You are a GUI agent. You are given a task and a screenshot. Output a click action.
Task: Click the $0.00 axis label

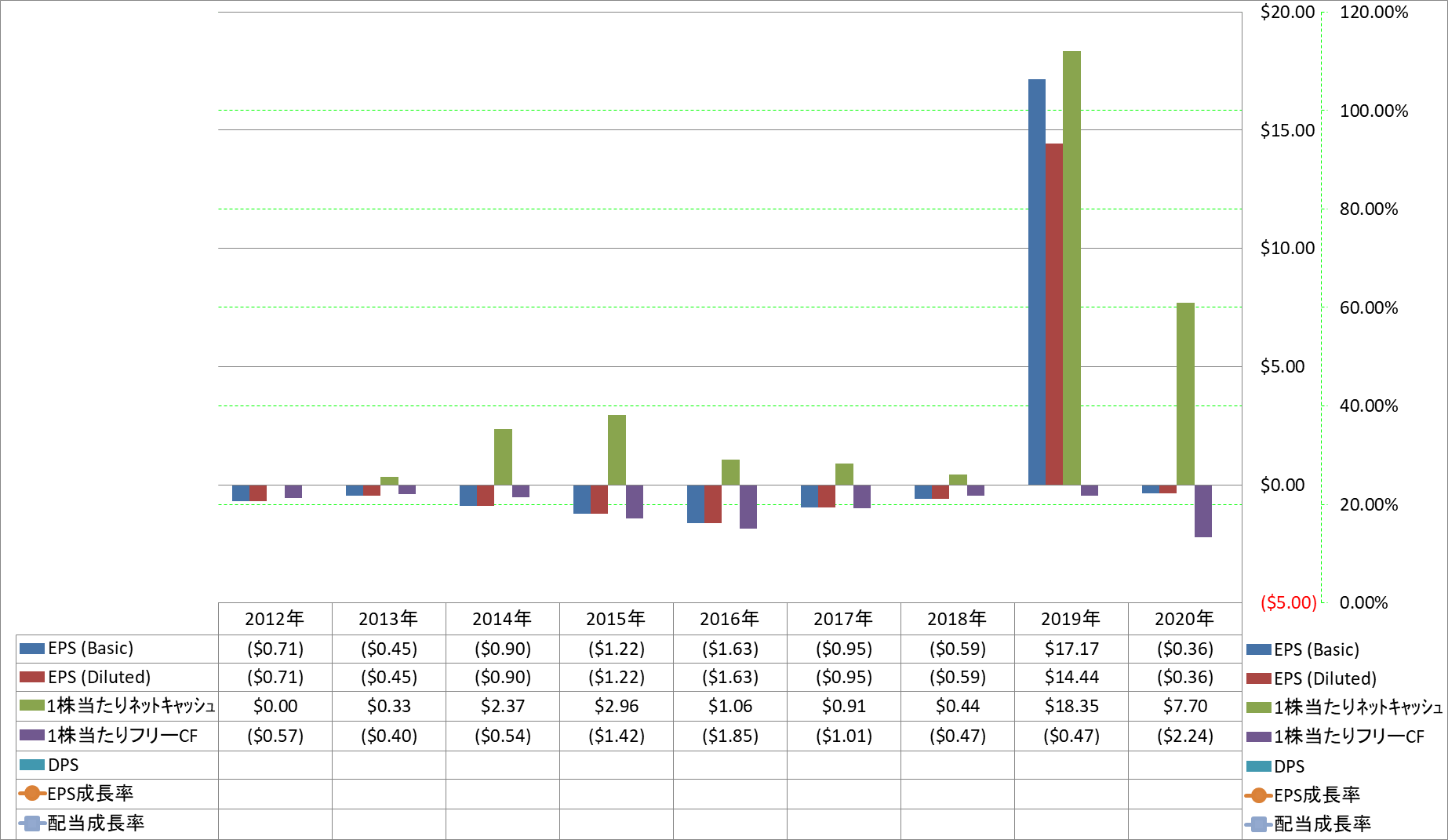[x=1282, y=485]
